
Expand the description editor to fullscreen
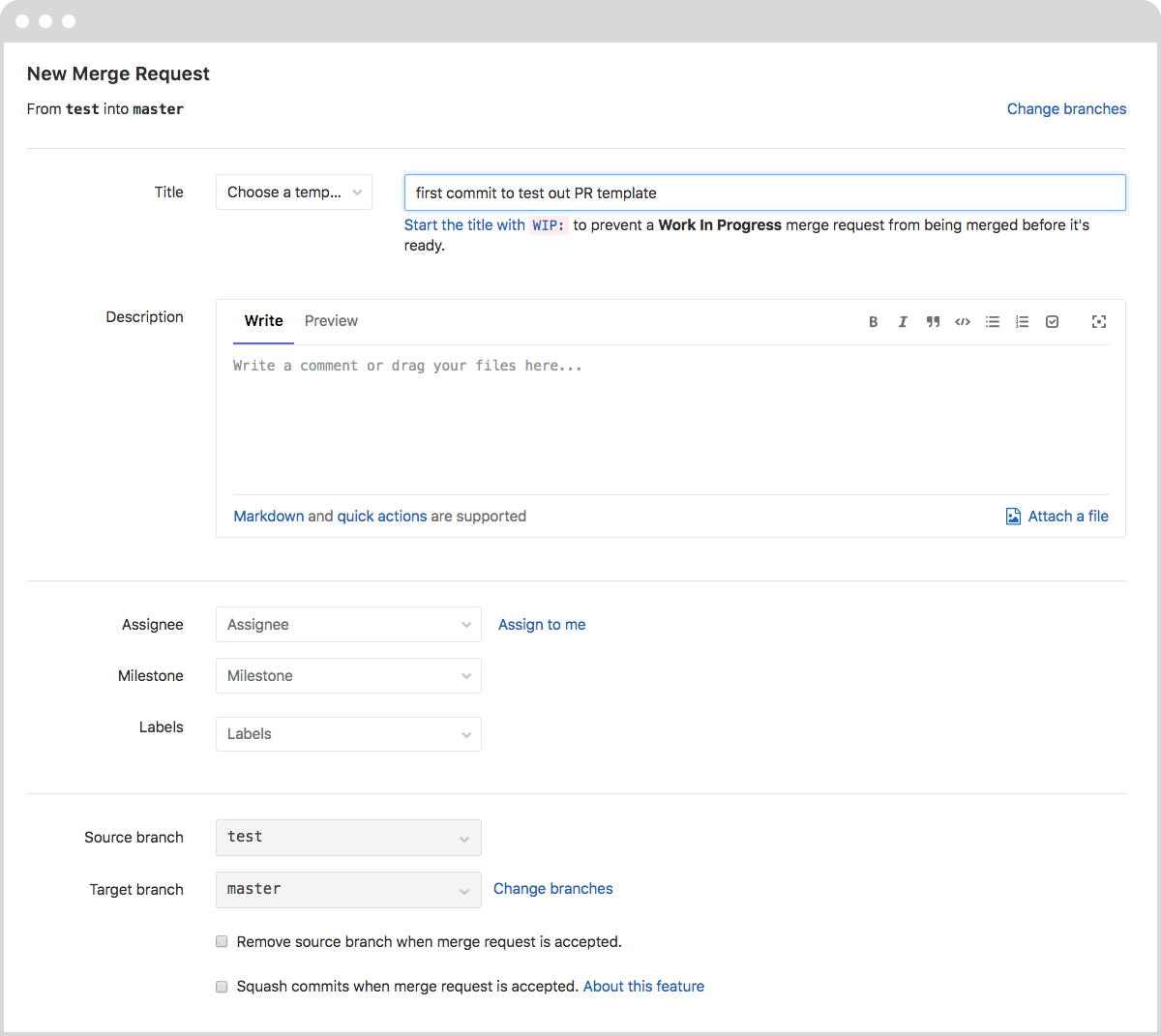[1099, 321]
